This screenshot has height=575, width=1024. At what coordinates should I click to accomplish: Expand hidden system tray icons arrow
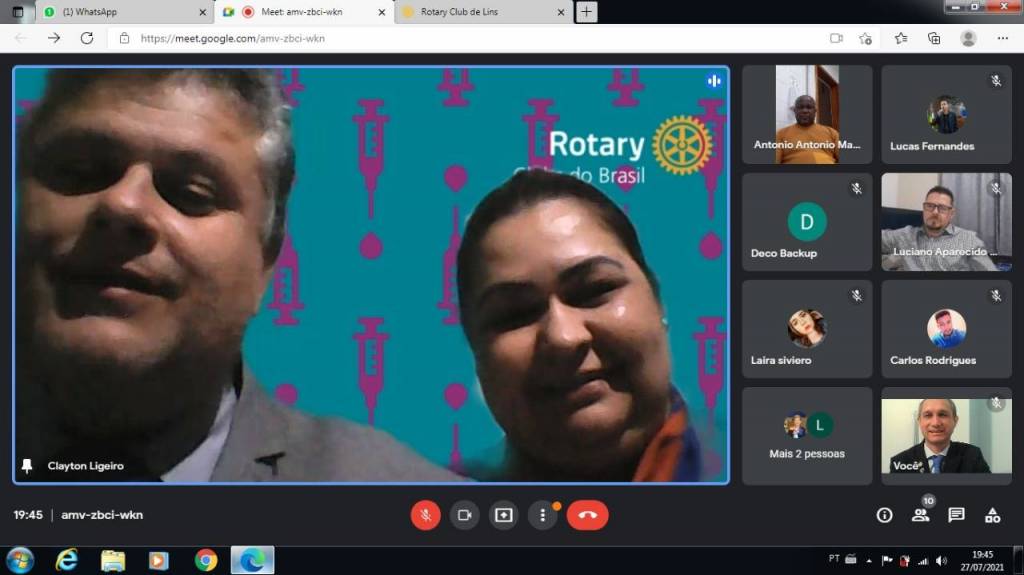(868, 560)
